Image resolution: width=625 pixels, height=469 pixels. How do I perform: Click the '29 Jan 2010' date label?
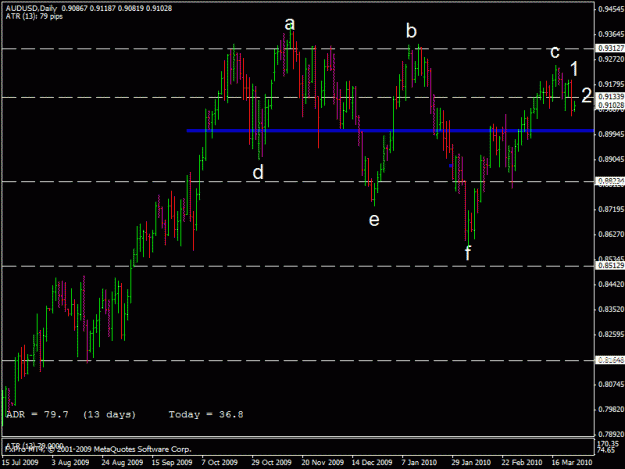pos(471,463)
